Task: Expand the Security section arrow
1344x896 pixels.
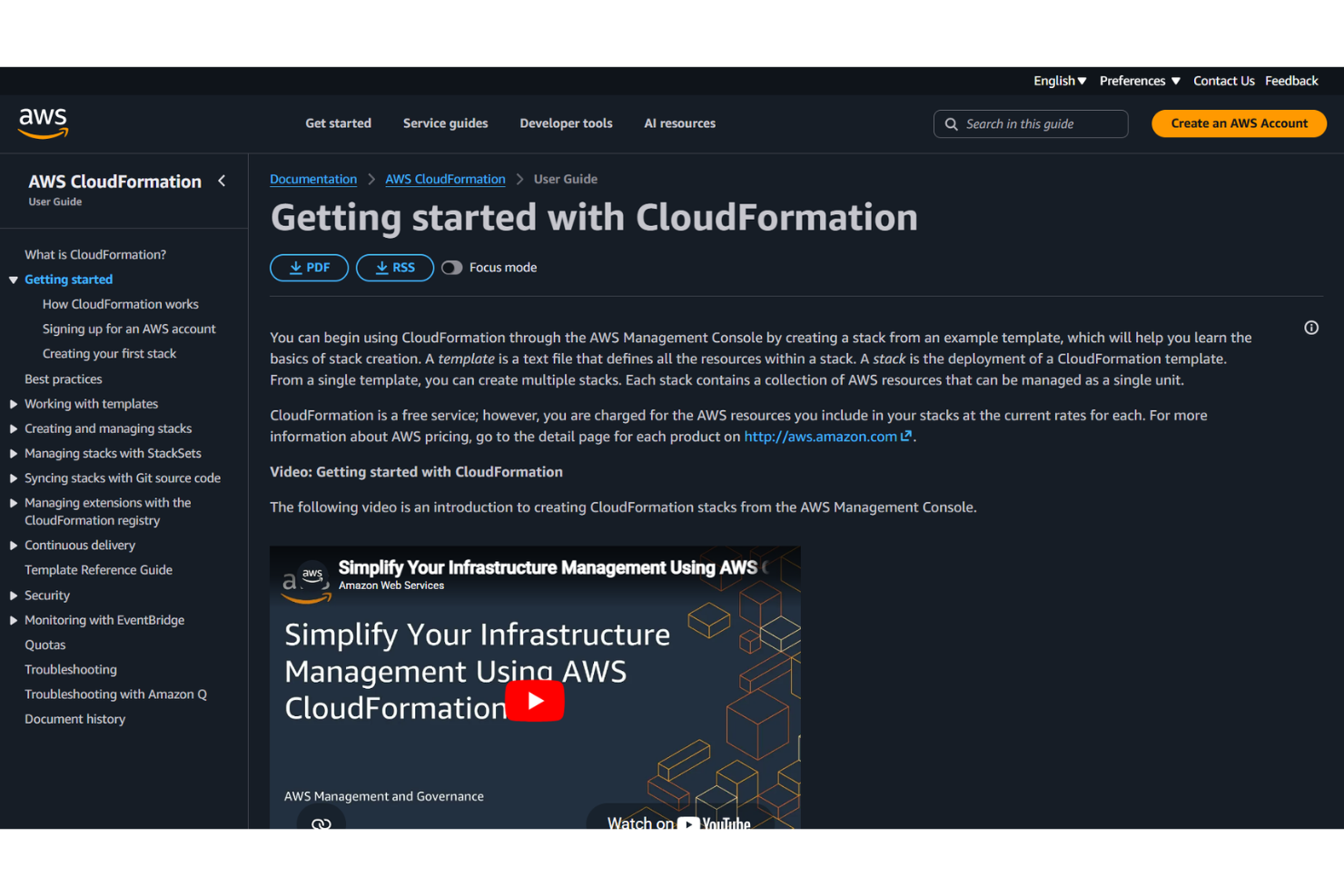Action: 14,596
